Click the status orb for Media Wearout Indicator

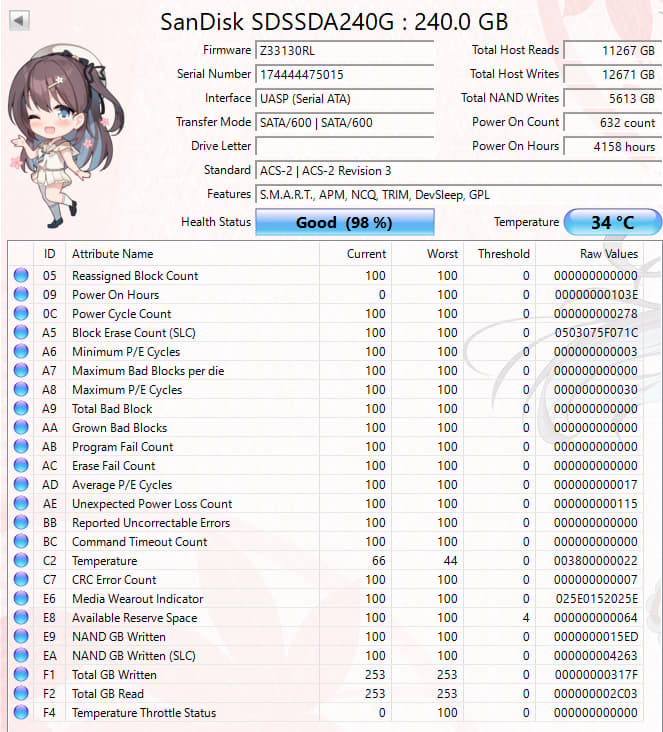[21, 598]
